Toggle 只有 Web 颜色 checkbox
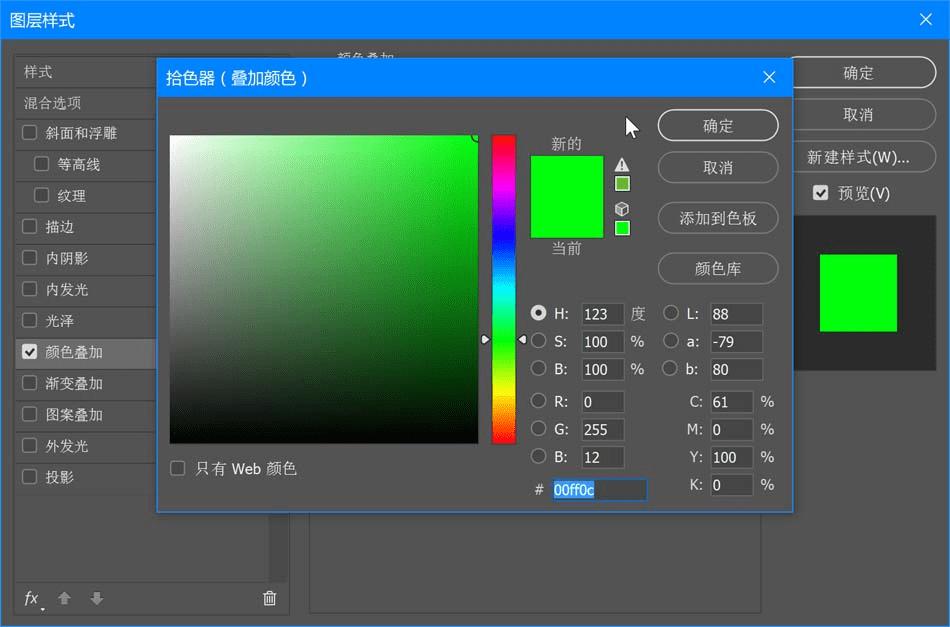 point(178,468)
